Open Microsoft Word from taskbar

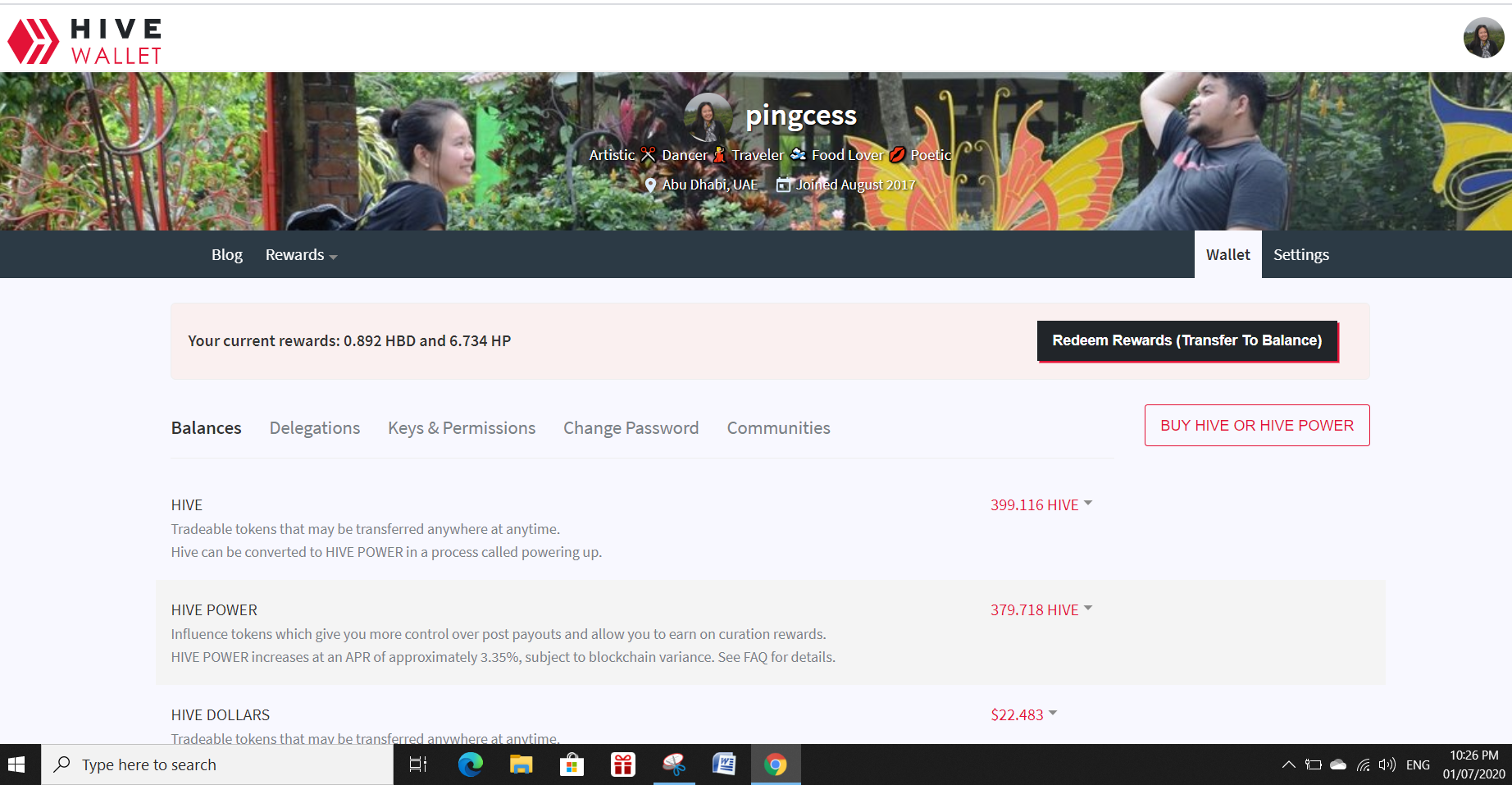724,764
